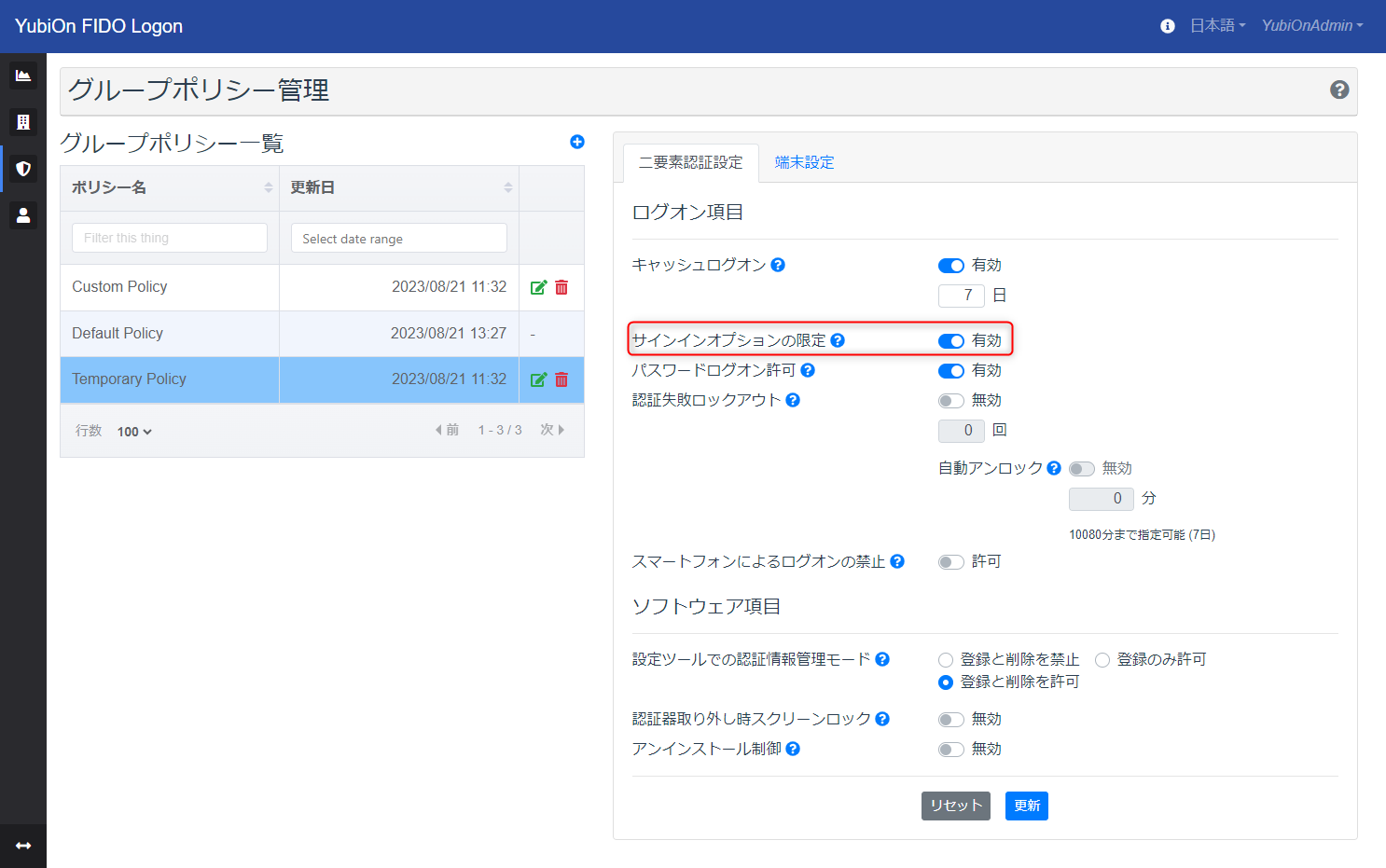This screenshot has width=1386, height=868.
Task: Focus the lockout count 回 field
Action: 962,431
